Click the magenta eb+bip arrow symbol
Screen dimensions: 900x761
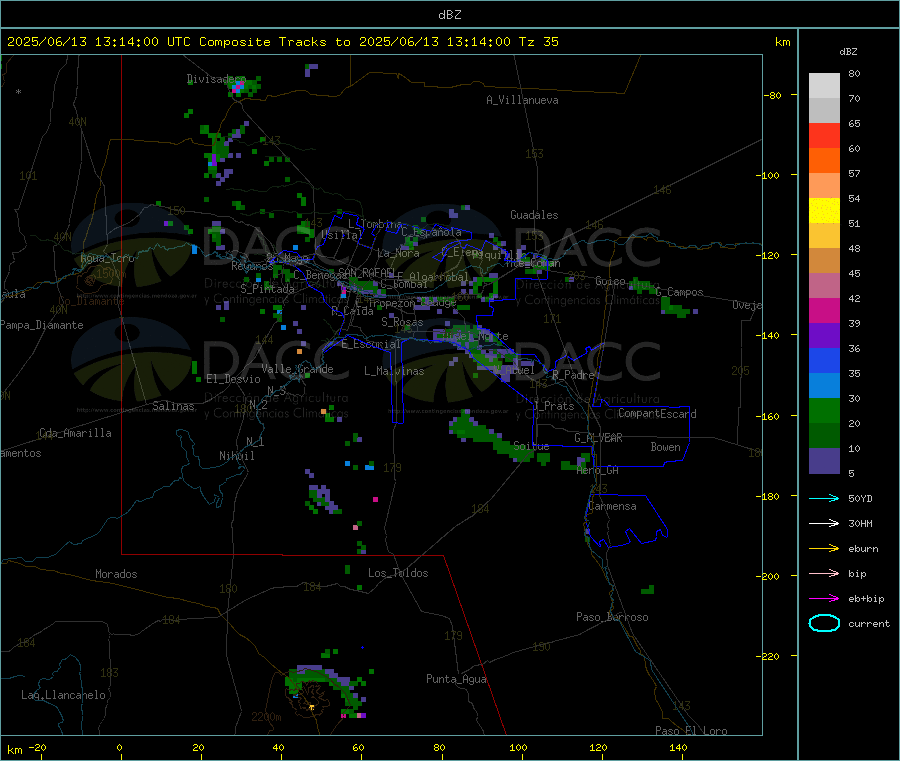pyautogui.click(x=824, y=599)
